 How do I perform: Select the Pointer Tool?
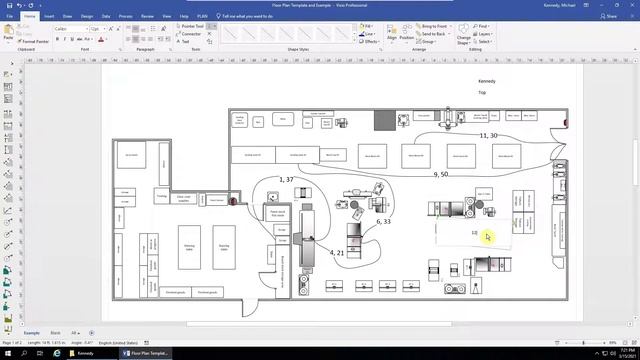coord(190,26)
